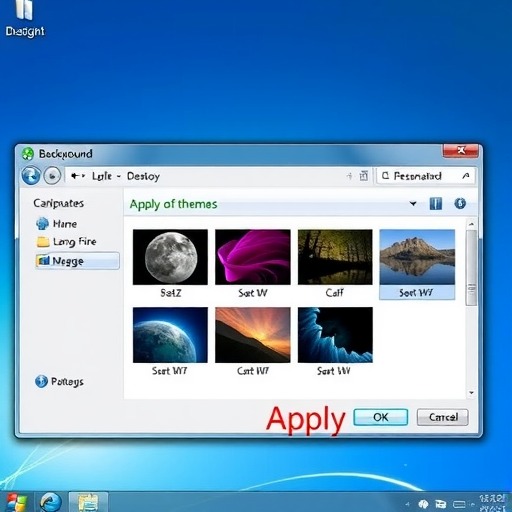Open Internet Explorer from the taskbar
This screenshot has height=512, width=512.
51,502
